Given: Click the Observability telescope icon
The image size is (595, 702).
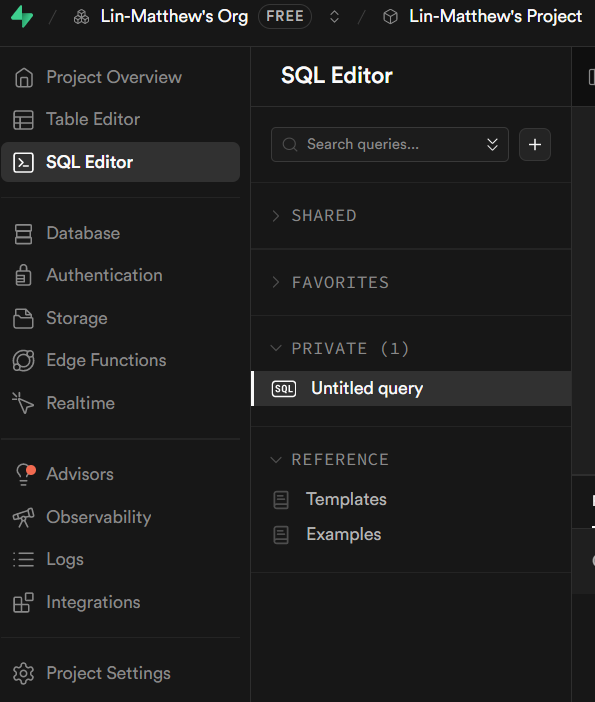Looking at the screenshot, I should [23, 518].
